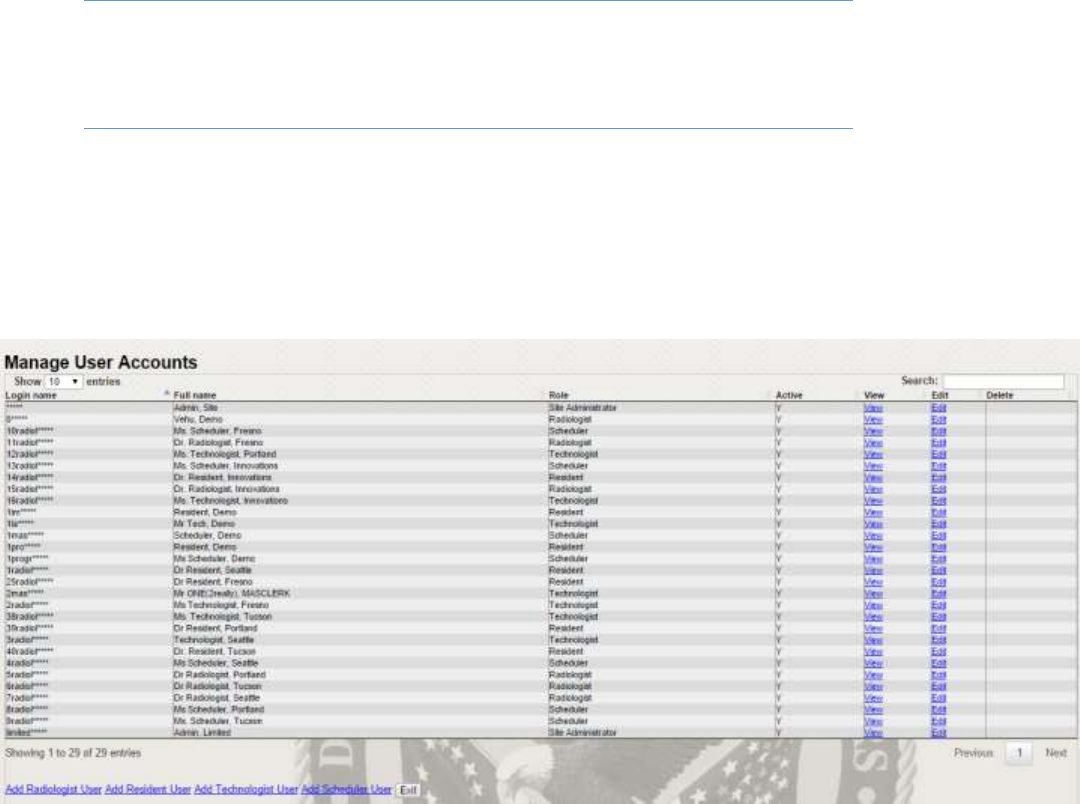Click the Exit button
The height and width of the screenshot is (804, 1080).
tap(408, 790)
